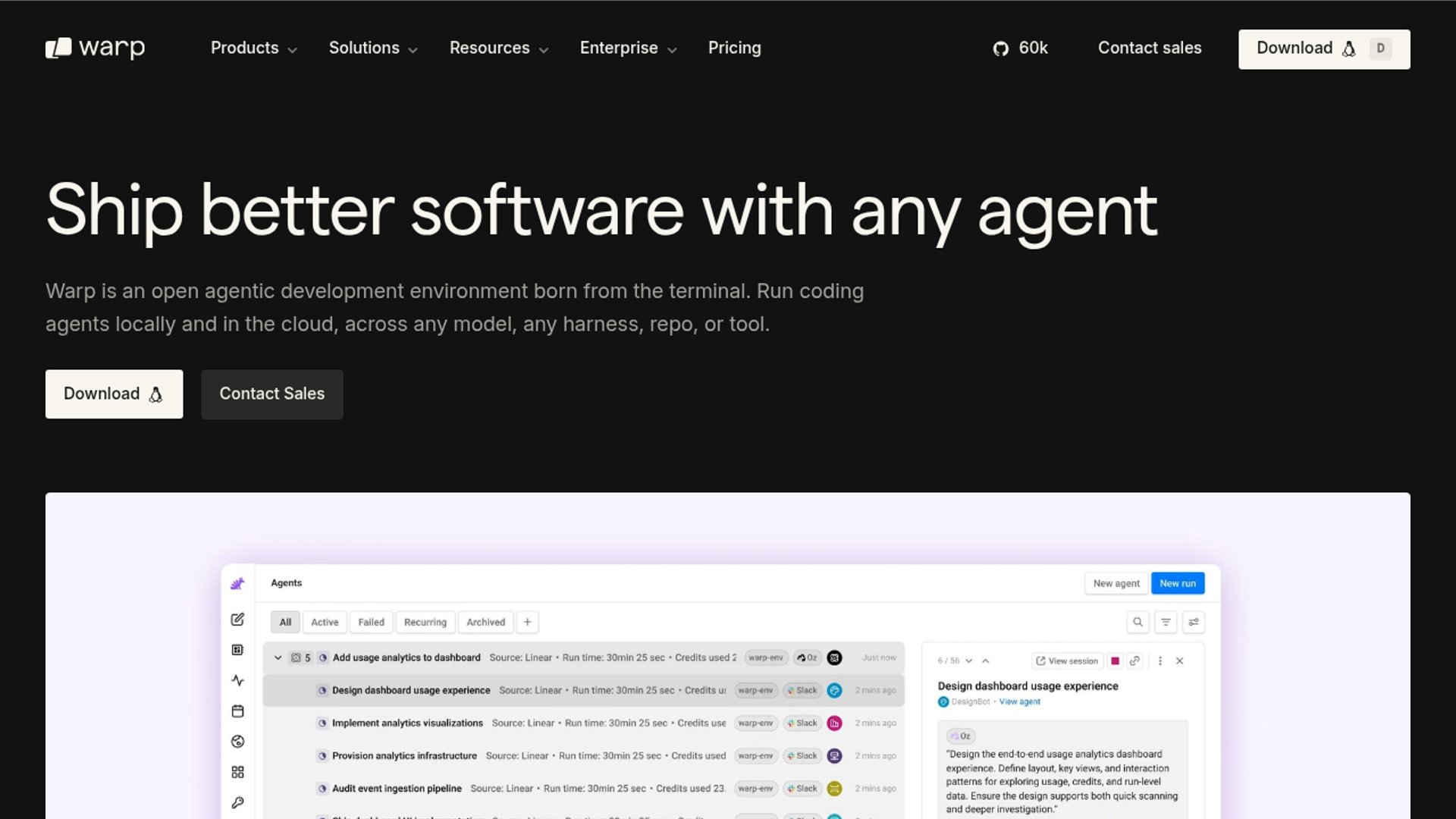Click Contact sales in the header
1456x819 pixels.
tap(1150, 48)
